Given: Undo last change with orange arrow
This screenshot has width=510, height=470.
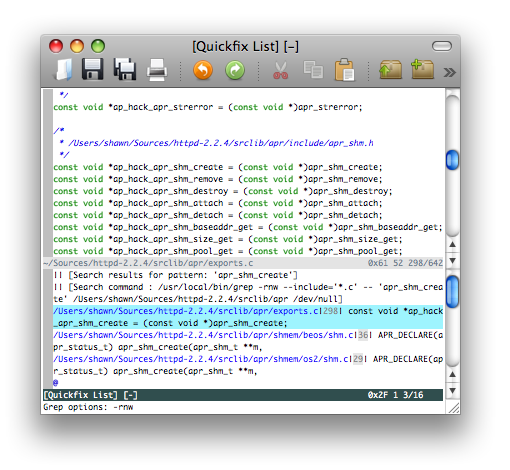Looking at the screenshot, I should tap(203, 70).
